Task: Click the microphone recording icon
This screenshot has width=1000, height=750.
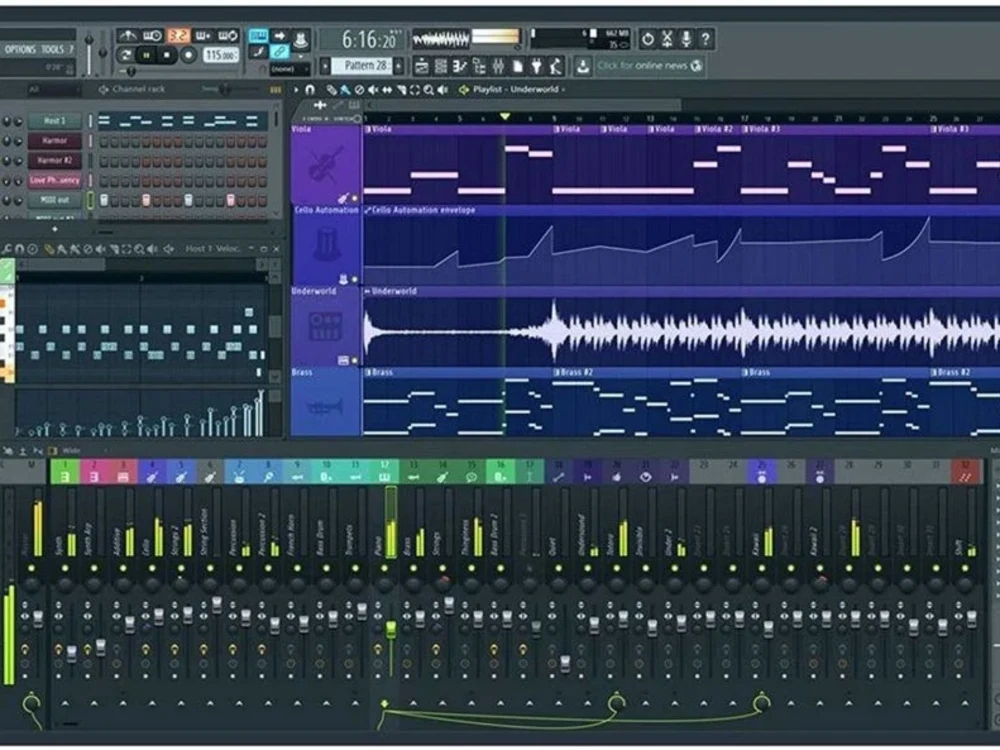Action: pos(686,39)
